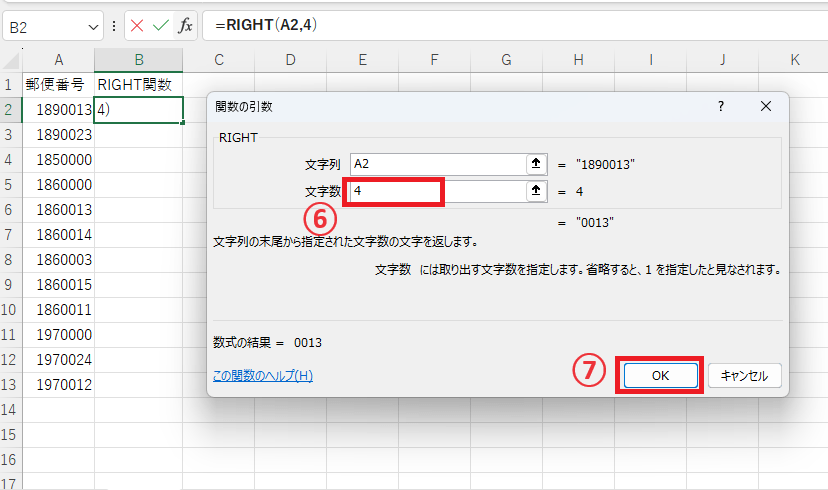Select row 5 header
This screenshot has height=490, width=828.
[11, 185]
